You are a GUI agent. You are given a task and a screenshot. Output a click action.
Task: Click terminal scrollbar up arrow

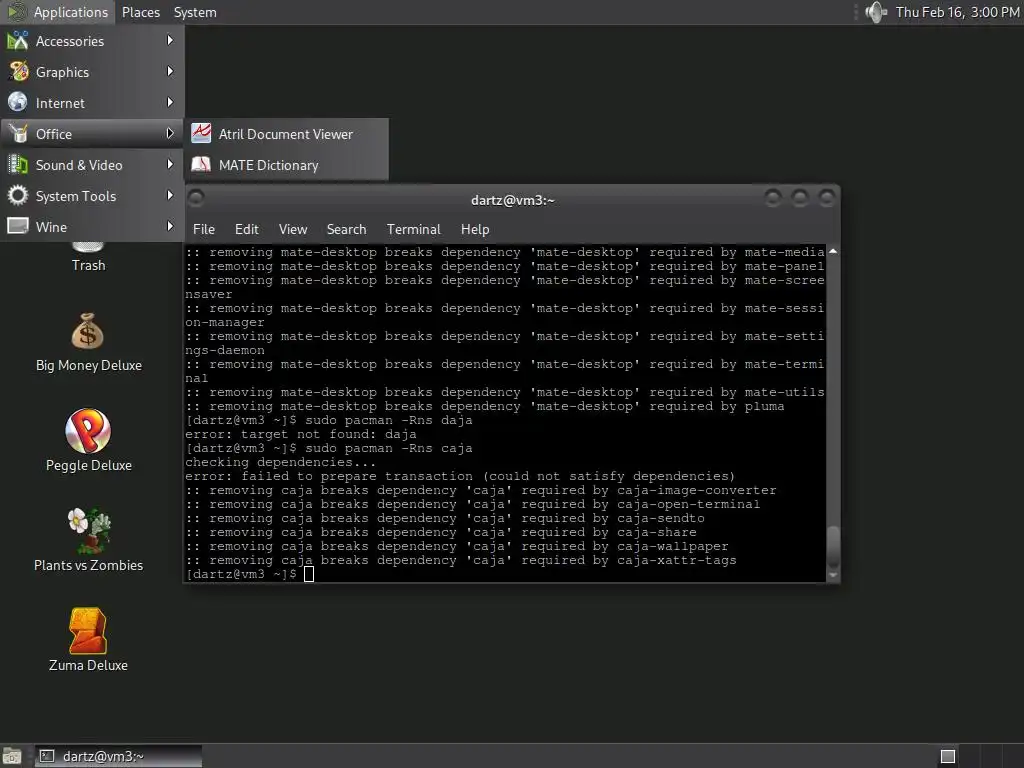pos(833,251)
